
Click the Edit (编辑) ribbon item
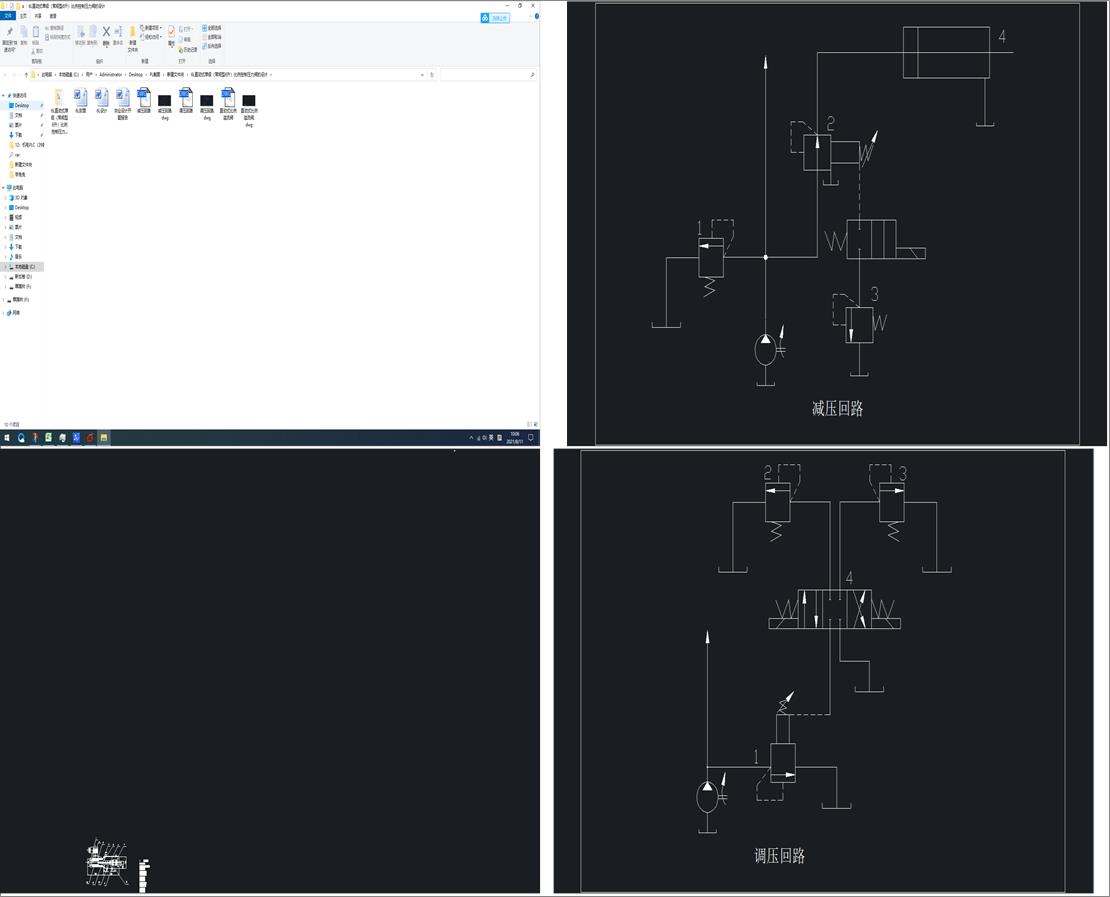[x=187, y=40]
